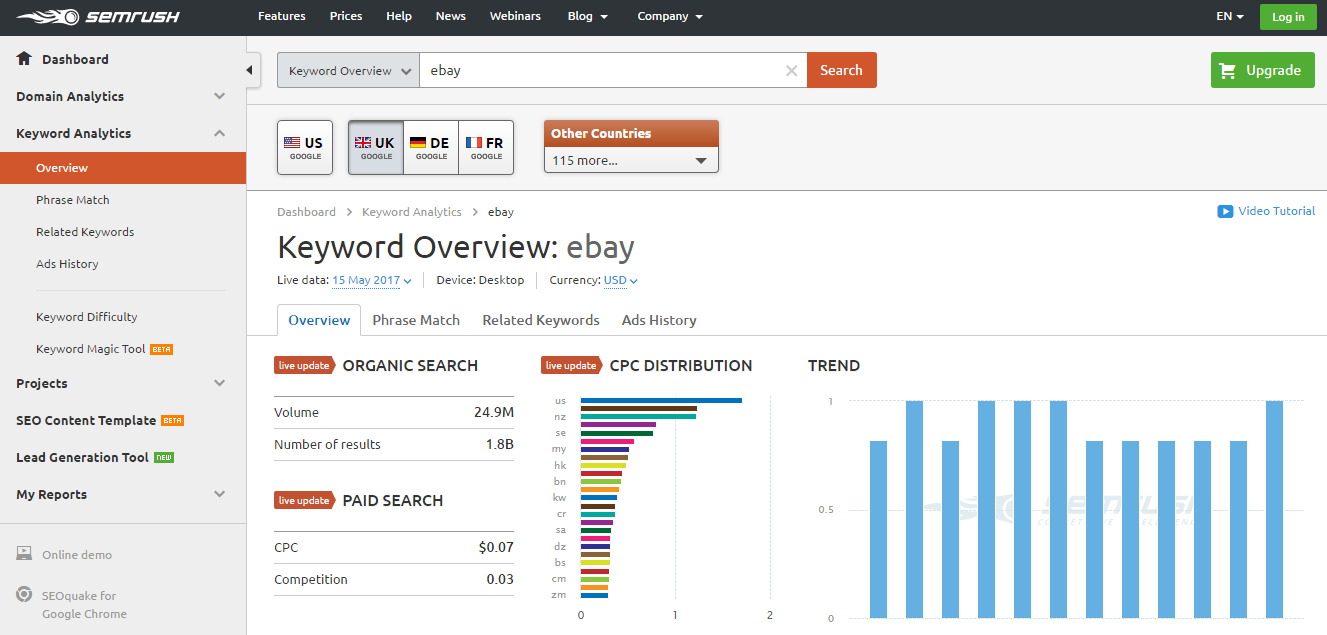
Task: Click the Dashboard home icon
Action: pyautogui.click(x=25, y=59)
